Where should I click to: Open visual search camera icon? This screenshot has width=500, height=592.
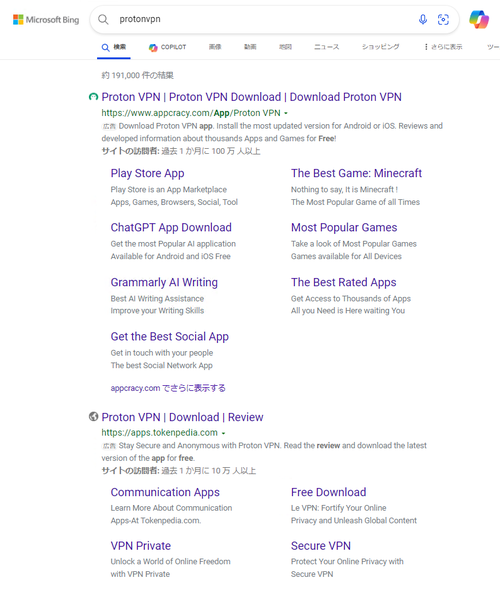(443, 19)
